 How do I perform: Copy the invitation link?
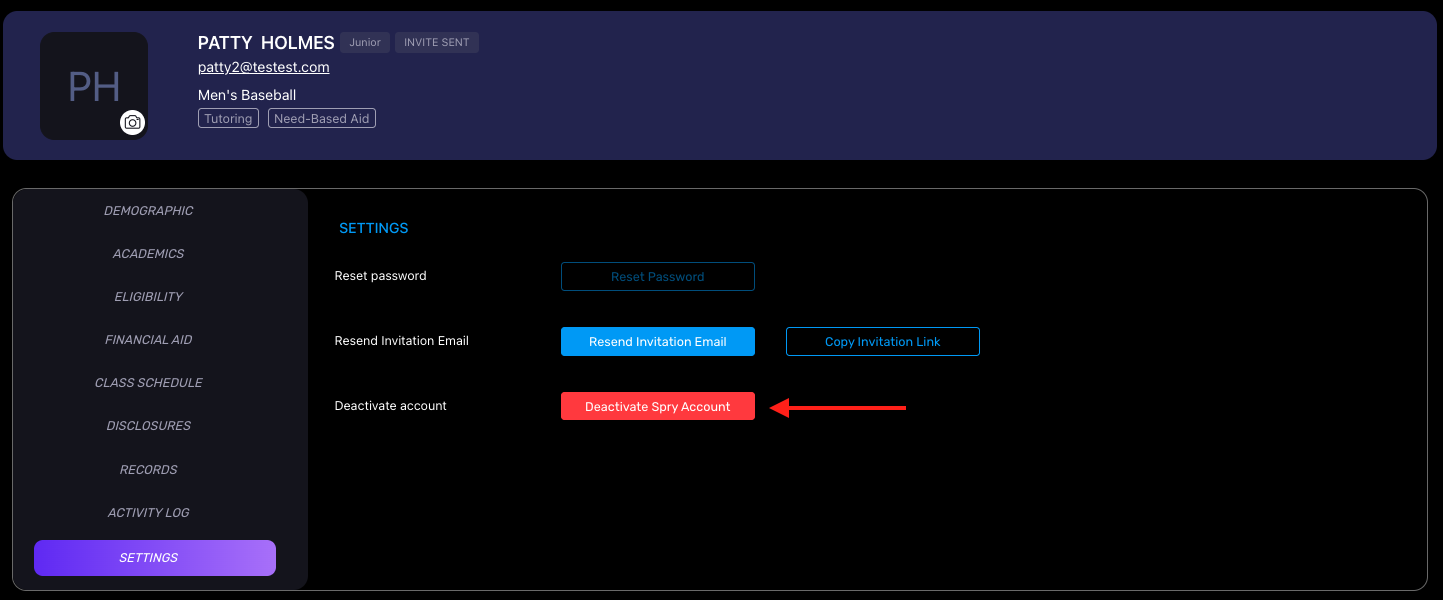tap(883, 342)
